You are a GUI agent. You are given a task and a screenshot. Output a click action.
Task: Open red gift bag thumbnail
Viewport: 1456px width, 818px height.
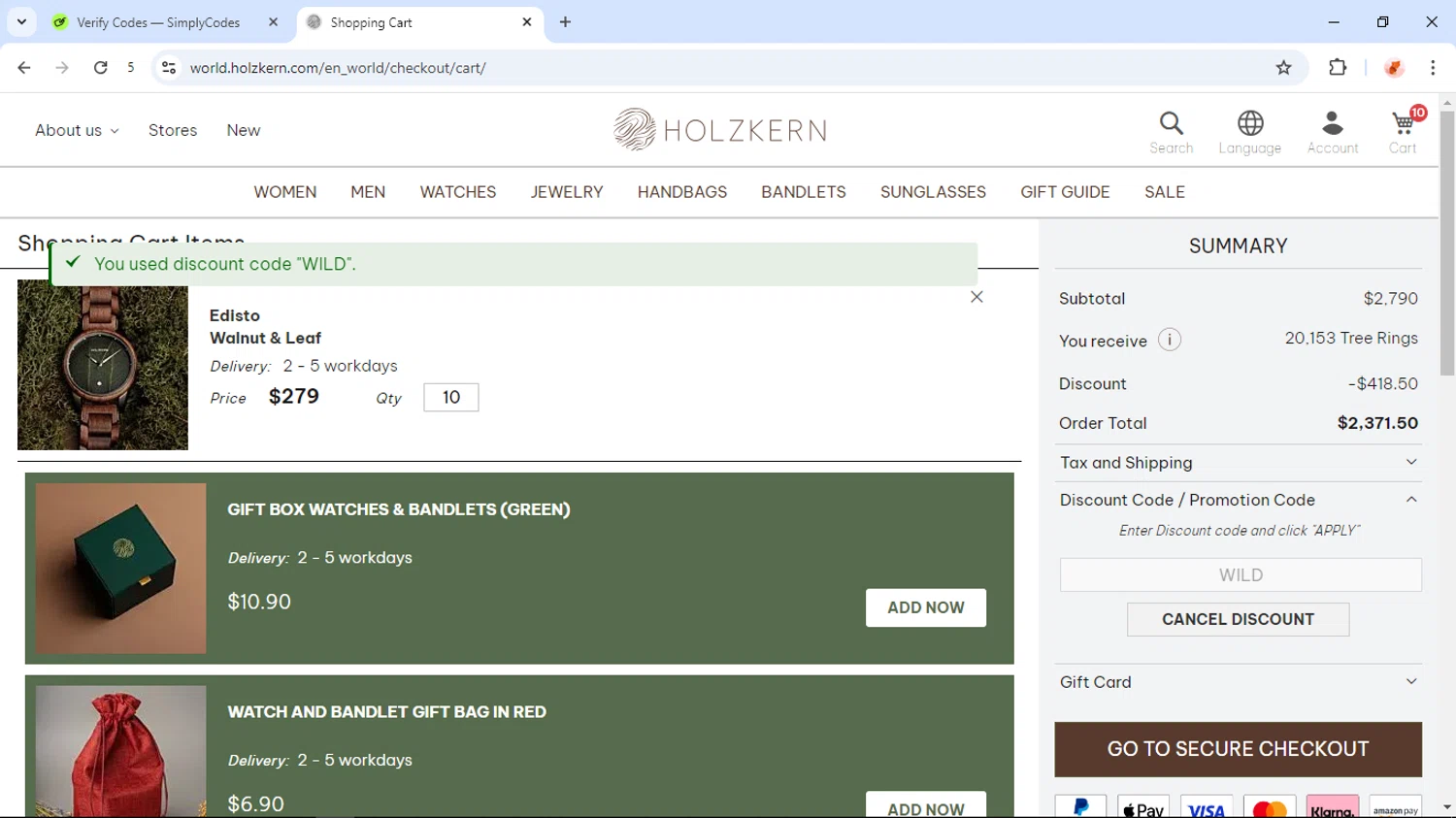(121, 751)
